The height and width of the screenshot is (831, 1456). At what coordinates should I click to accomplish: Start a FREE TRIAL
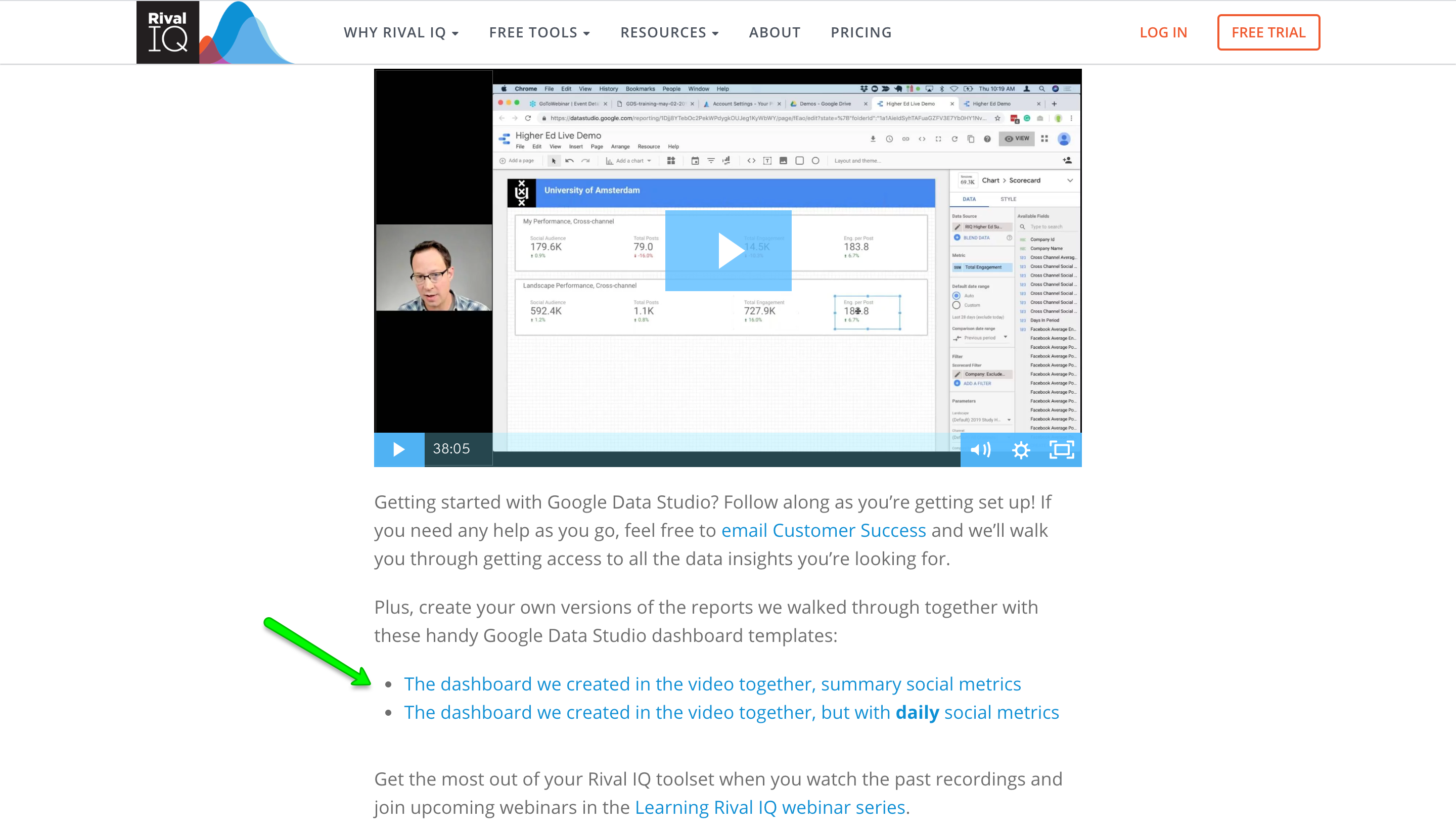point(1268,32)
